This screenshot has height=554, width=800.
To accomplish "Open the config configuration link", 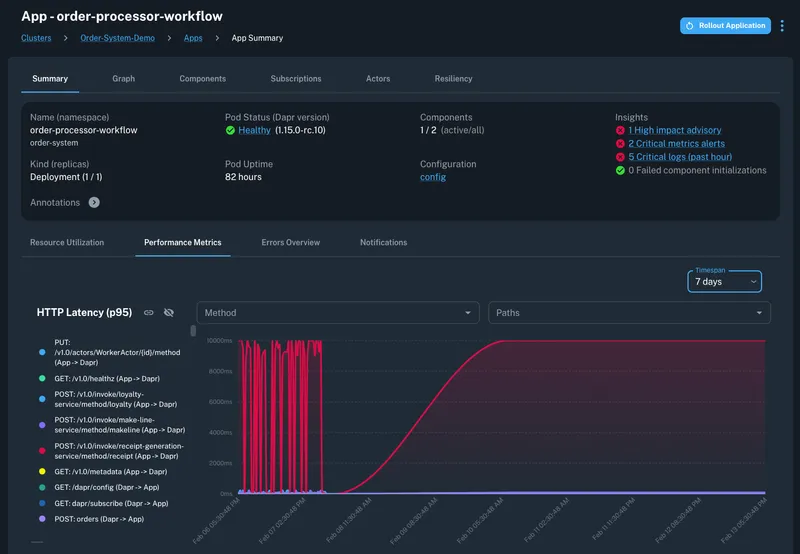I will click(432, 177).
